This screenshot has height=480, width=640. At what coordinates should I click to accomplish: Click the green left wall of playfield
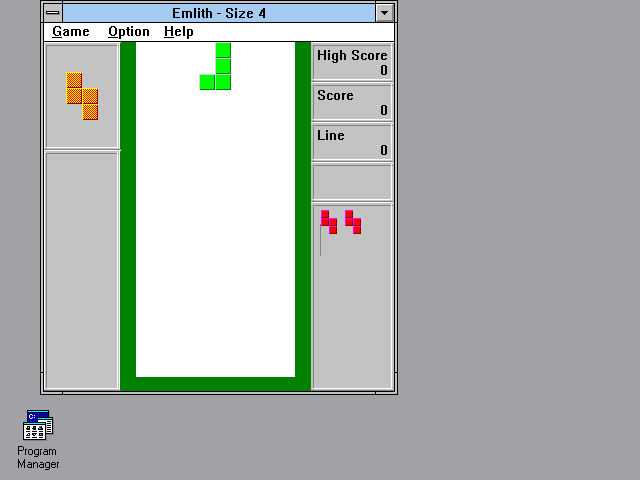[x=128, y=210]
